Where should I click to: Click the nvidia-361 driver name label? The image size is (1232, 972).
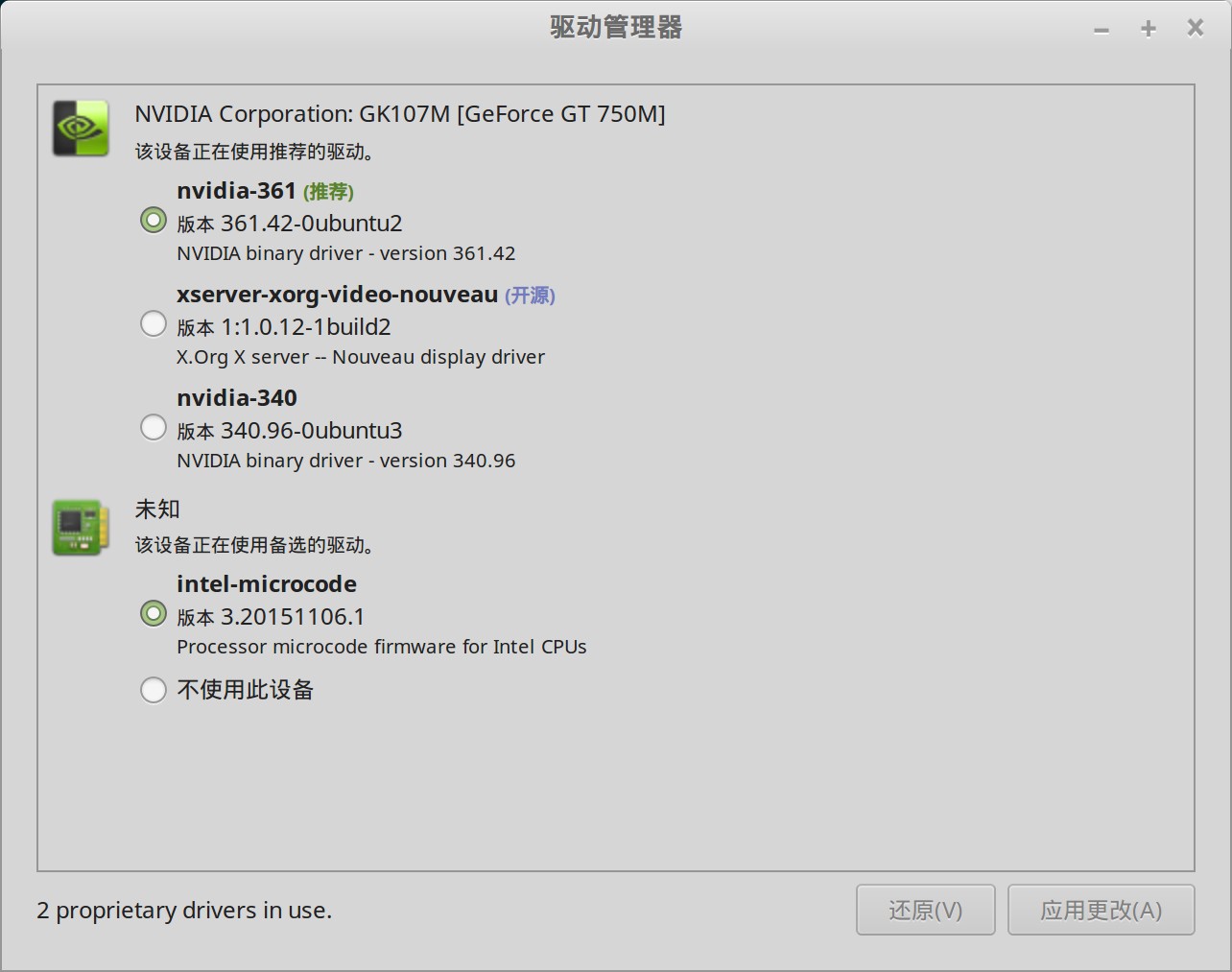point(236,191)
